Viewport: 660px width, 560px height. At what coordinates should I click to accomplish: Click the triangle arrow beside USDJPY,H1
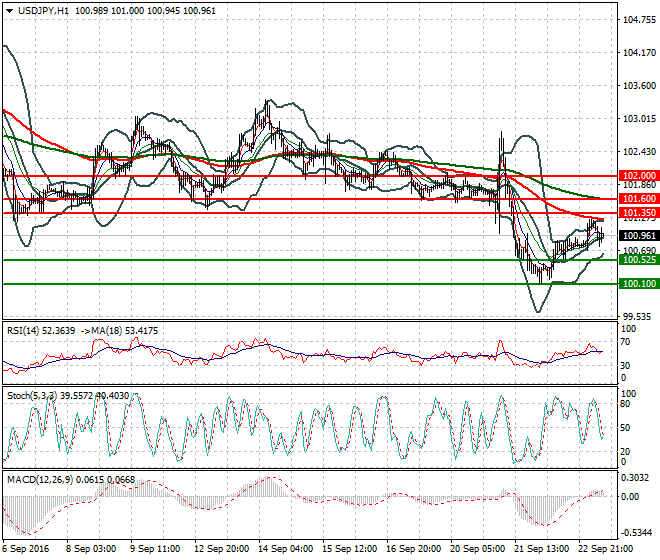[9, 9]
